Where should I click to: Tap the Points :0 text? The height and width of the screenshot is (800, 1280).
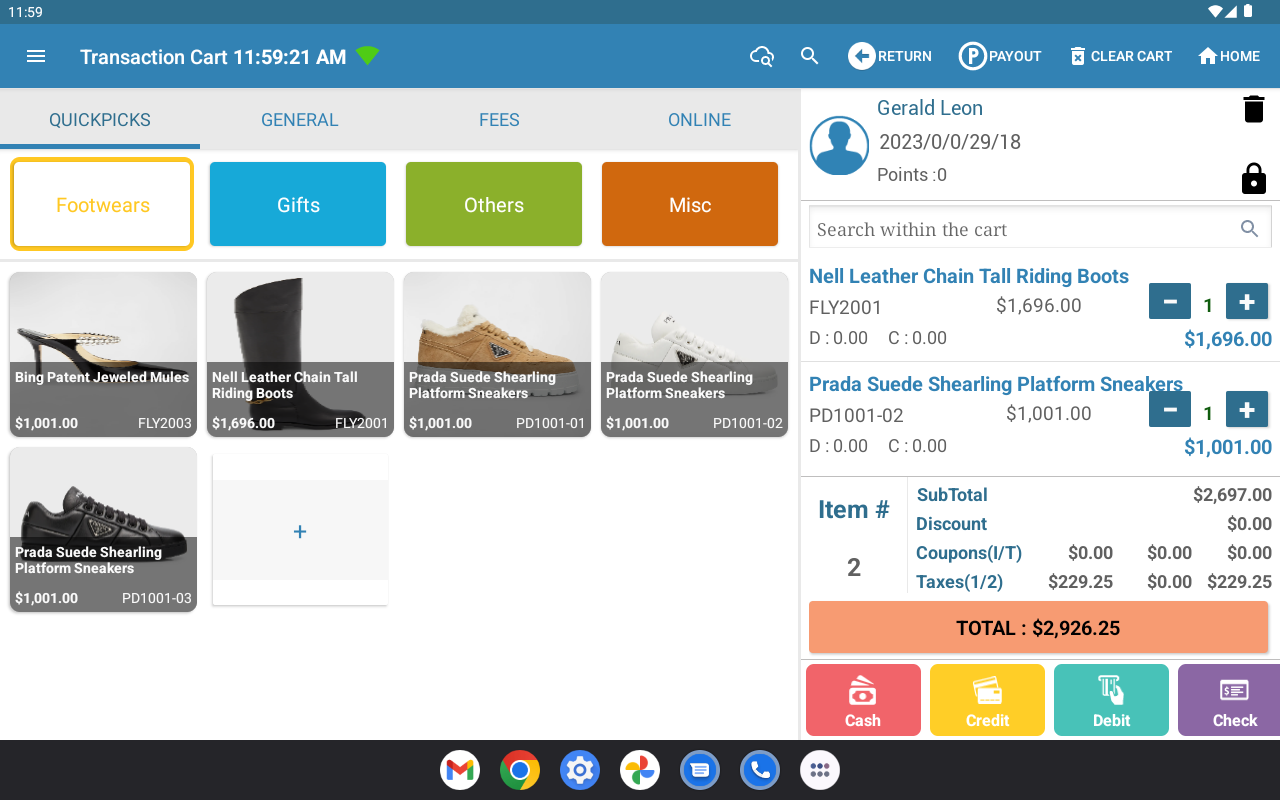pyautogui.click(x=912, y=175)
